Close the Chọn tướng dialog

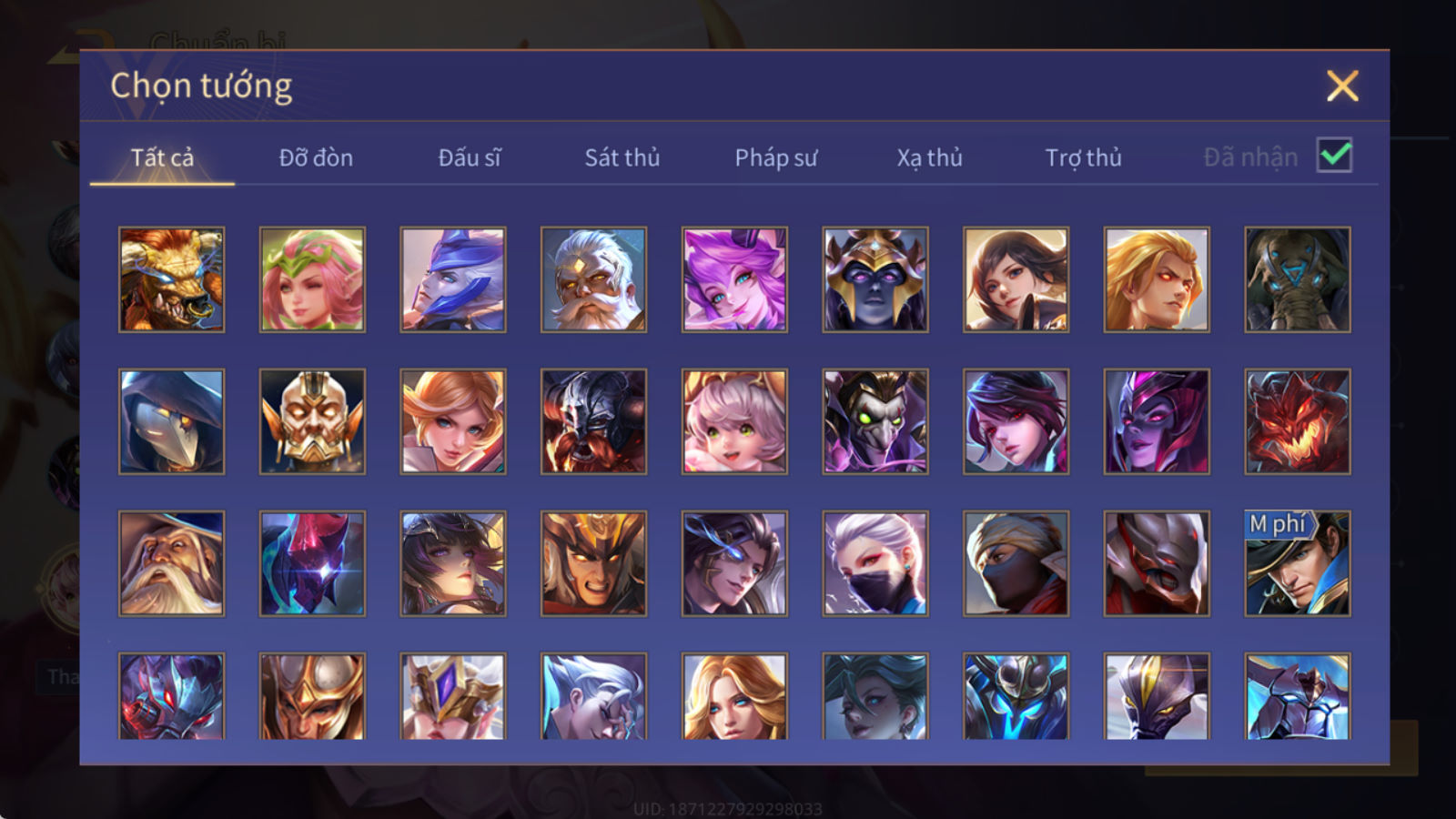coord(1342,86)
